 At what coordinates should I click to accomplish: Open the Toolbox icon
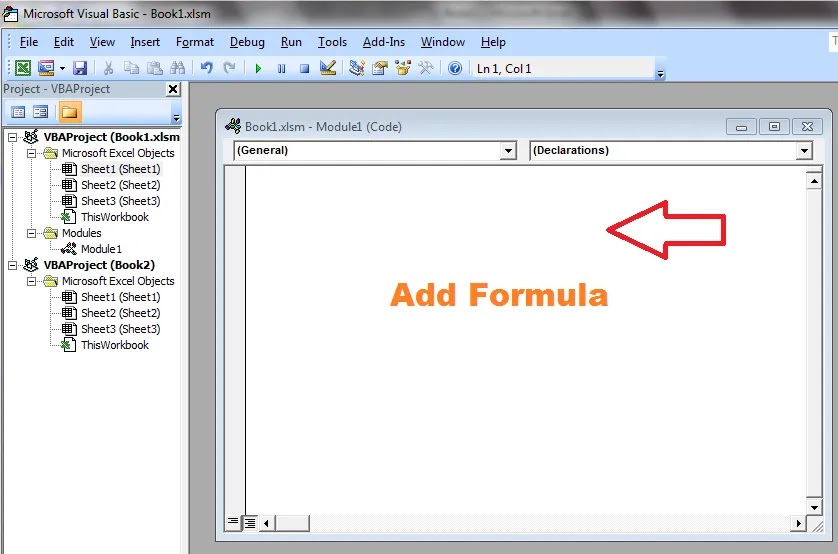coord(426,68)
